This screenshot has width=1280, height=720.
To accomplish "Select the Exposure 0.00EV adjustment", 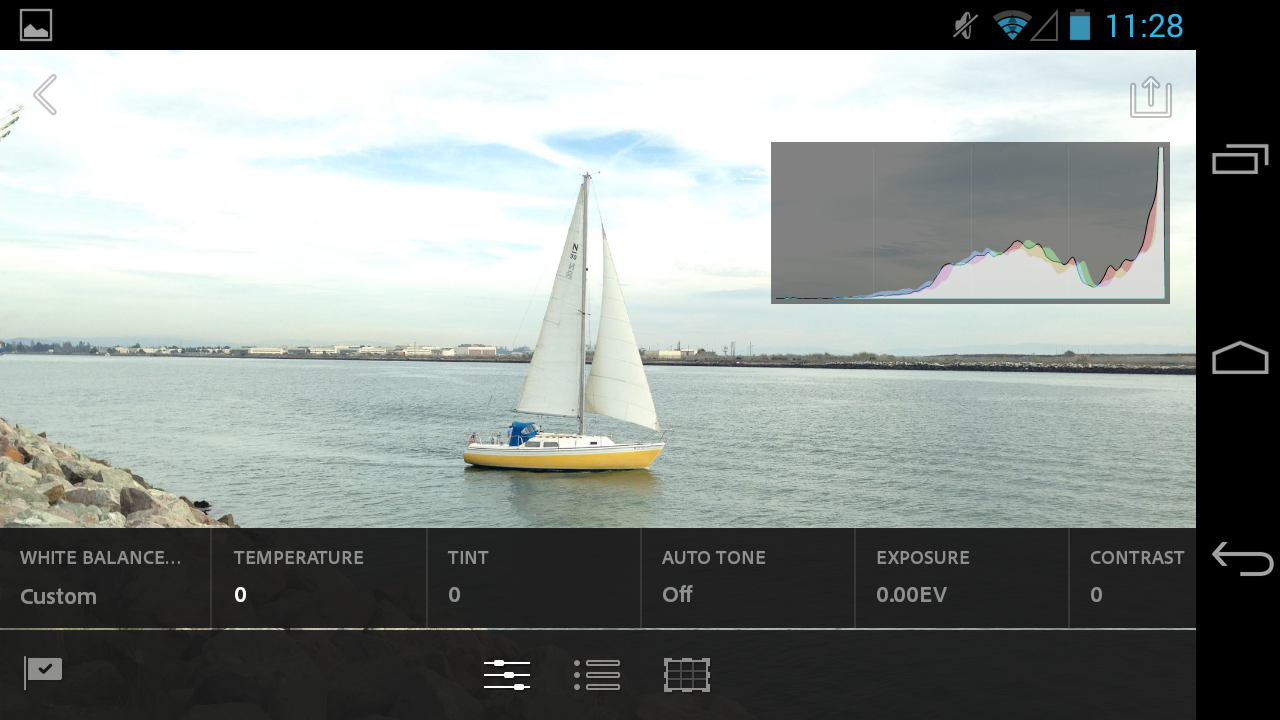I will tap(961, 578).
